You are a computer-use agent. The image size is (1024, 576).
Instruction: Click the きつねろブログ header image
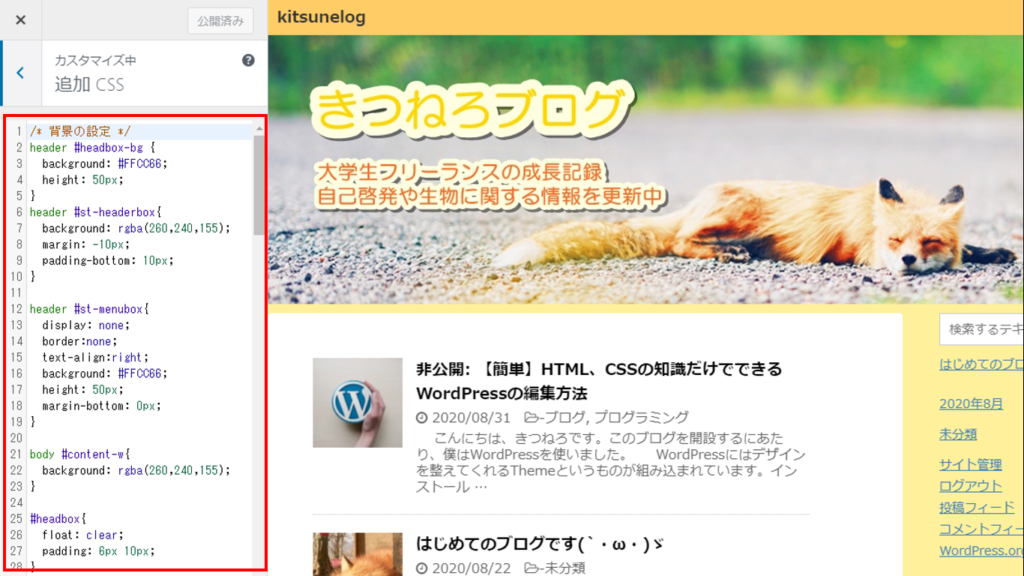click(x=646, y=169)
